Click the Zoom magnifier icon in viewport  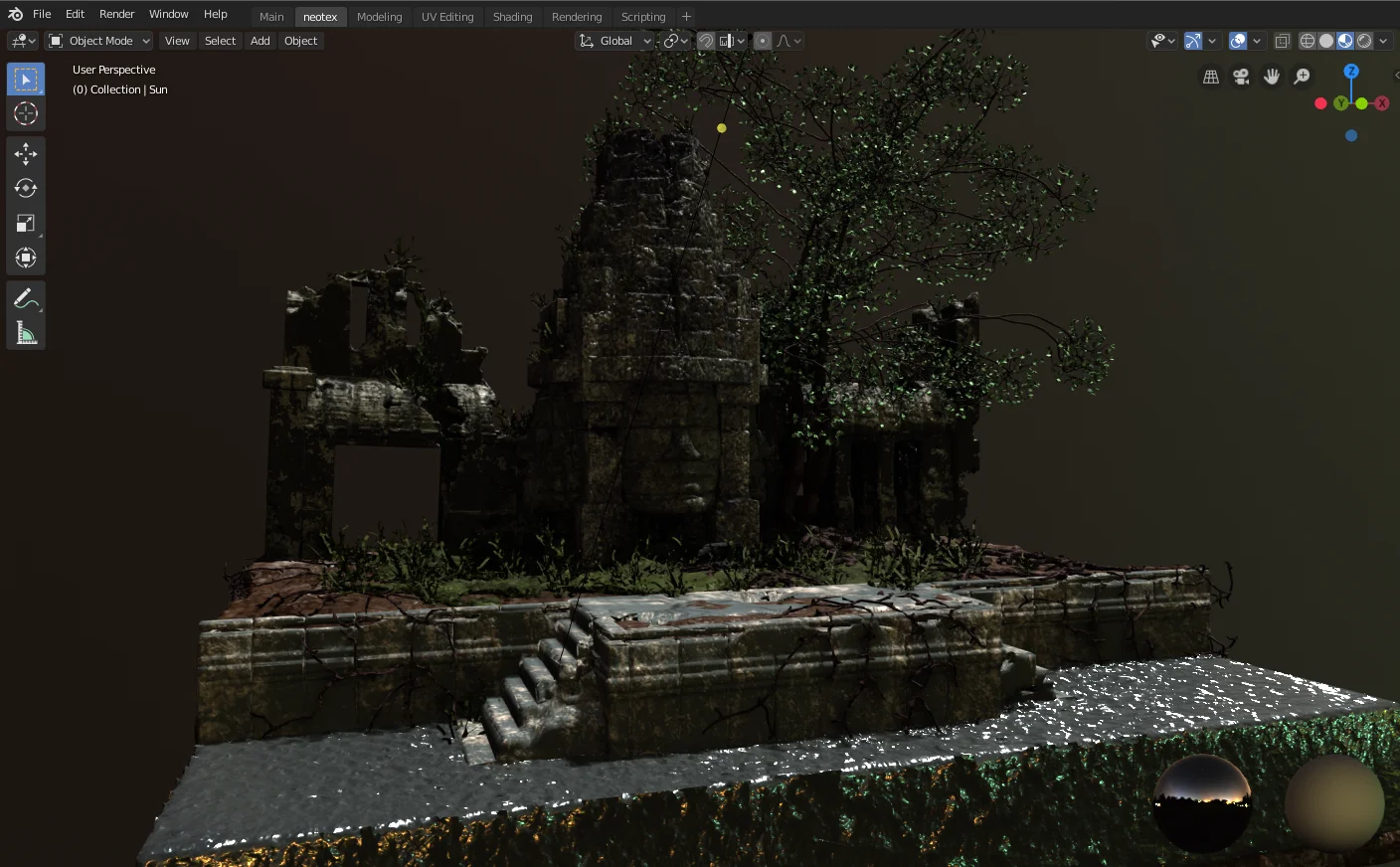(1302, 76)
